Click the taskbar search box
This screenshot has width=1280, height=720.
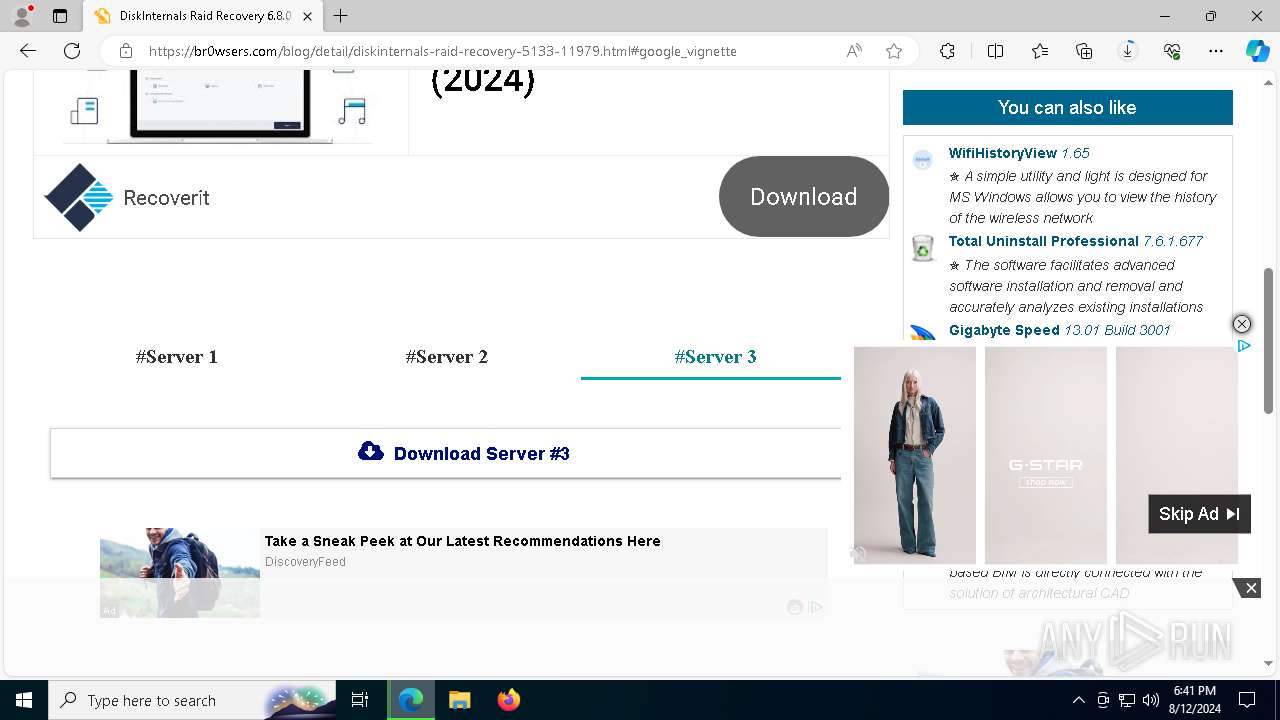192,700
